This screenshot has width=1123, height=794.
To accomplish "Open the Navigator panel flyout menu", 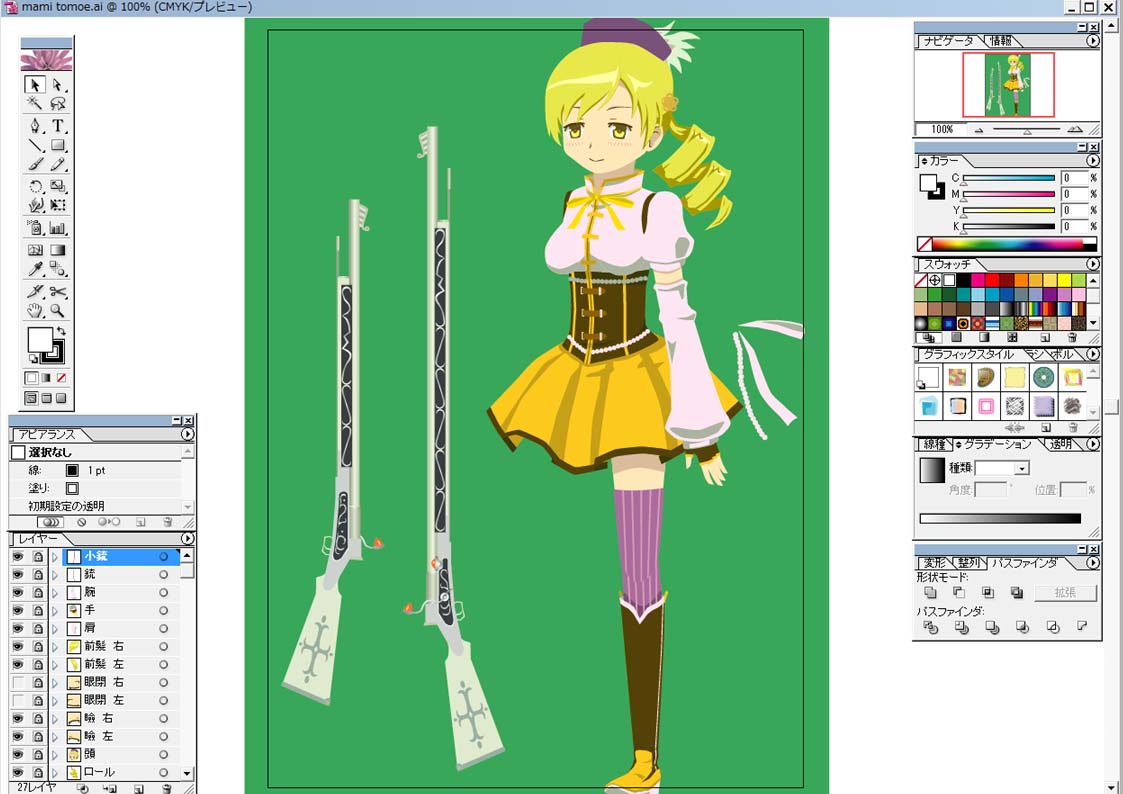I will [x=1092, y=41].
